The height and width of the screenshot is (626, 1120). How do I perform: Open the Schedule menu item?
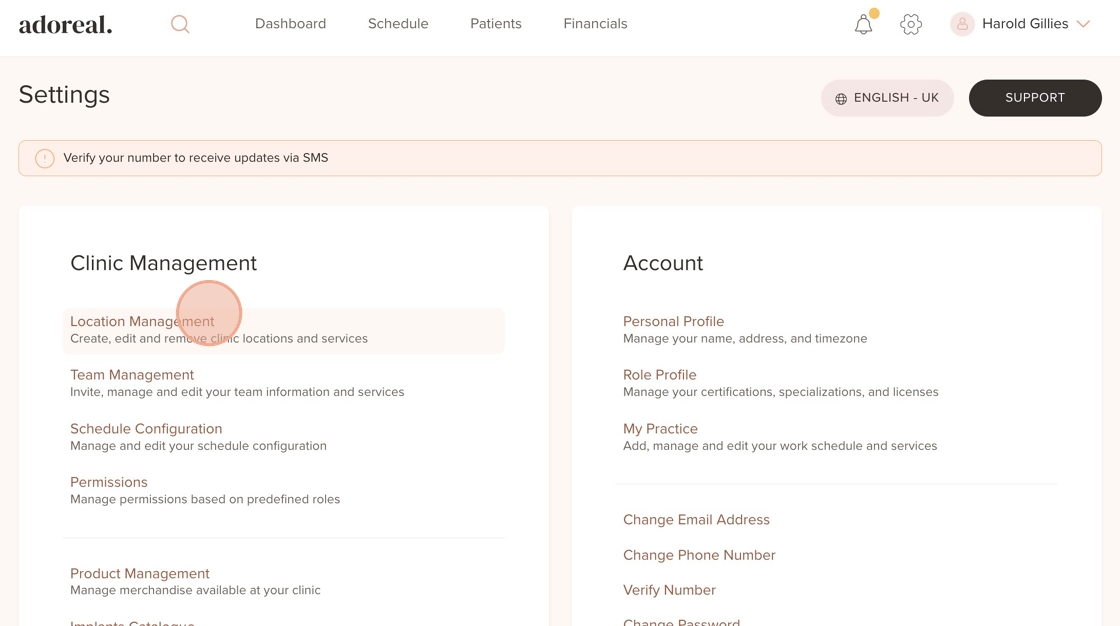(x=398, y=24)
